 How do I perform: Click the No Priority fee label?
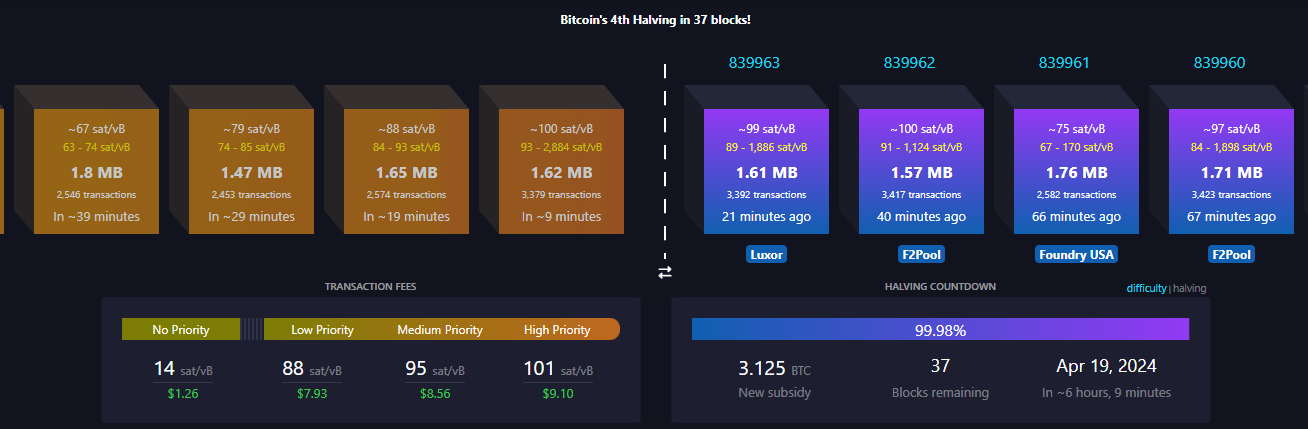click(x=181, y=329)
